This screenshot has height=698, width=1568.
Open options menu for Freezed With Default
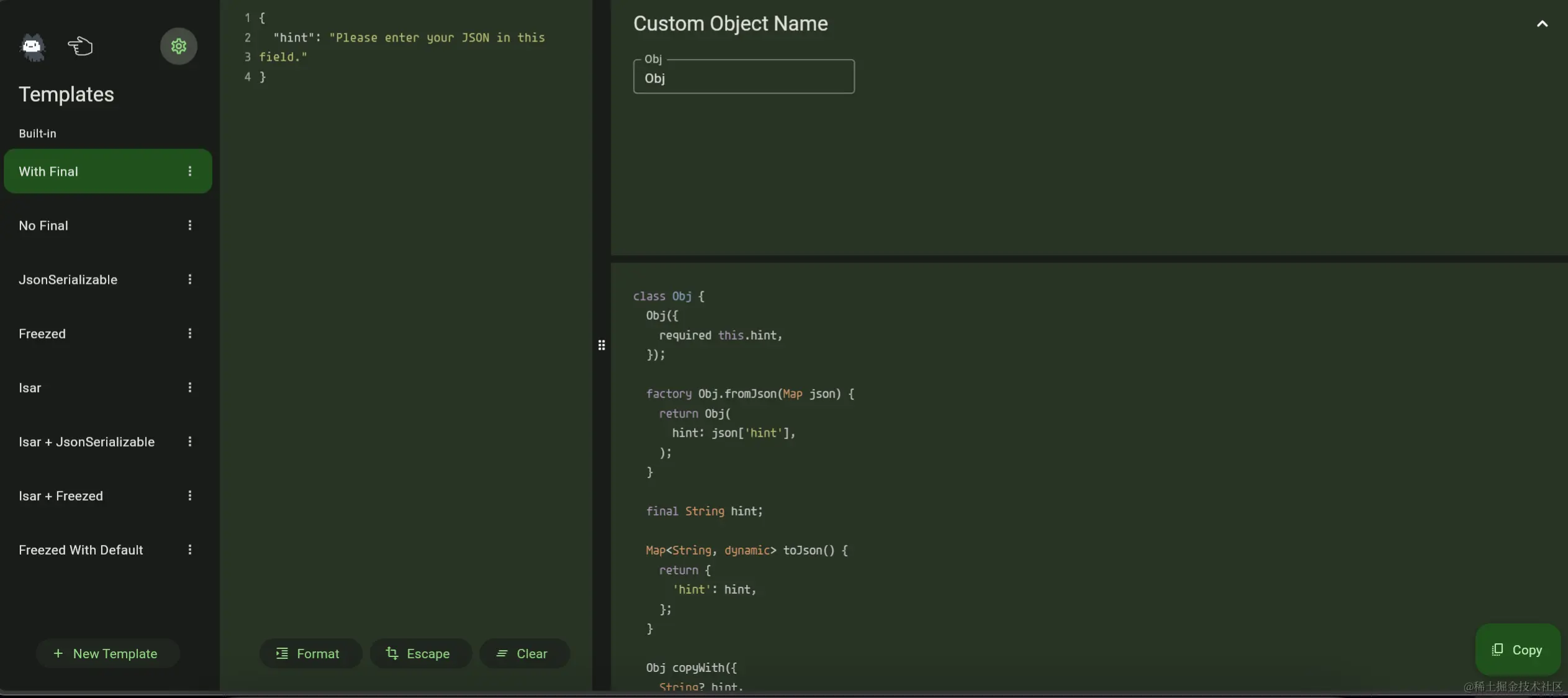pyautogui.click(x=190, y=550)
